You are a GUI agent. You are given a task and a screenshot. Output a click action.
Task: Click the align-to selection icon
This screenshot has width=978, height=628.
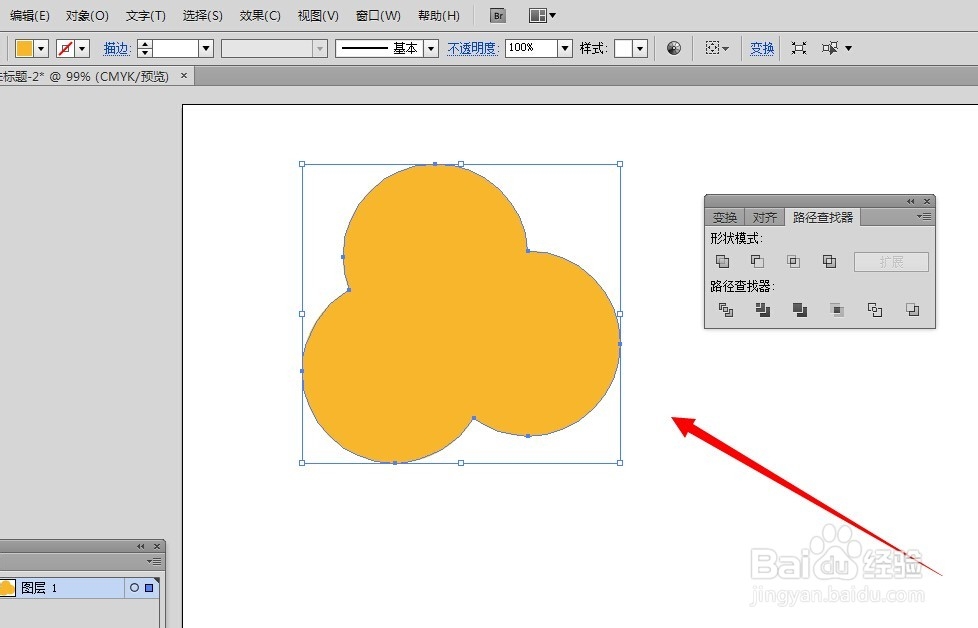pos(713,48)
